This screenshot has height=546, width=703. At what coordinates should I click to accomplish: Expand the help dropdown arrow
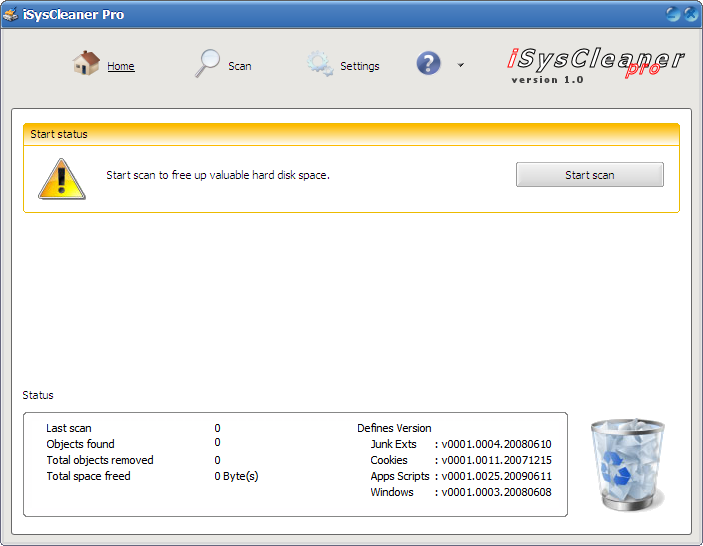click(x=461, y=66)
